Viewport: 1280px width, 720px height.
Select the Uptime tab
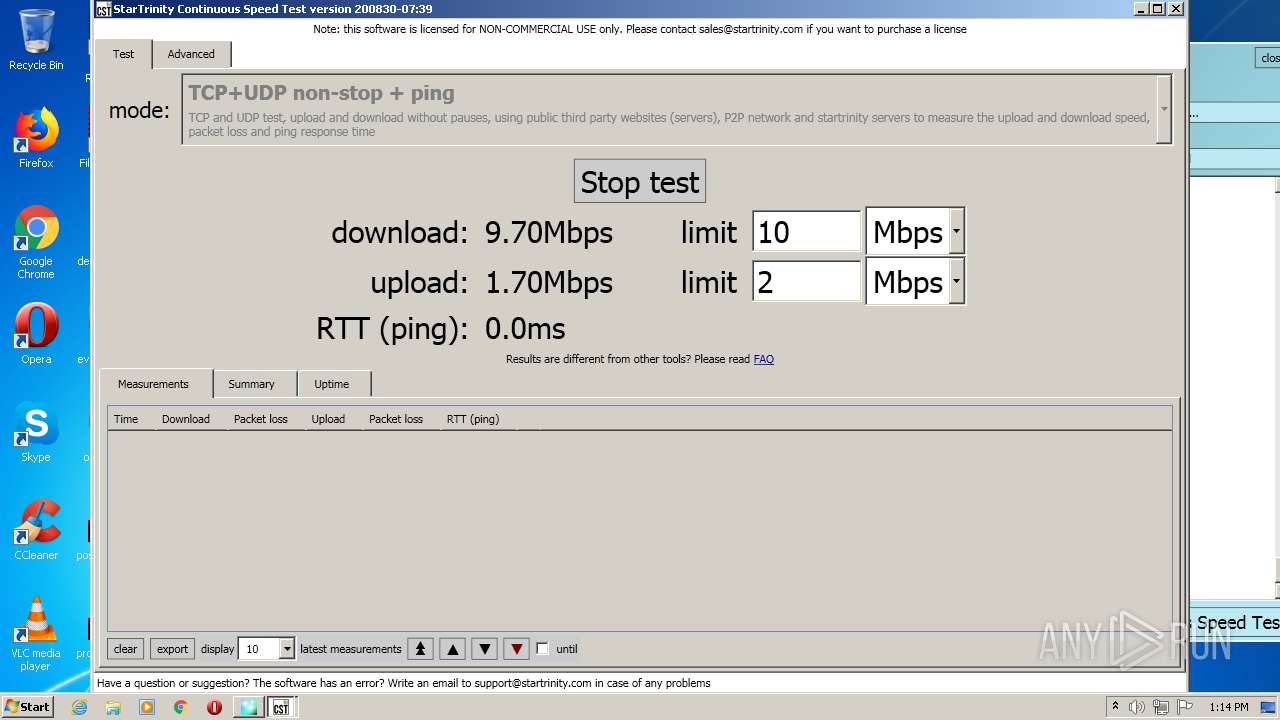pyautogui.click(x=332, y=384)
